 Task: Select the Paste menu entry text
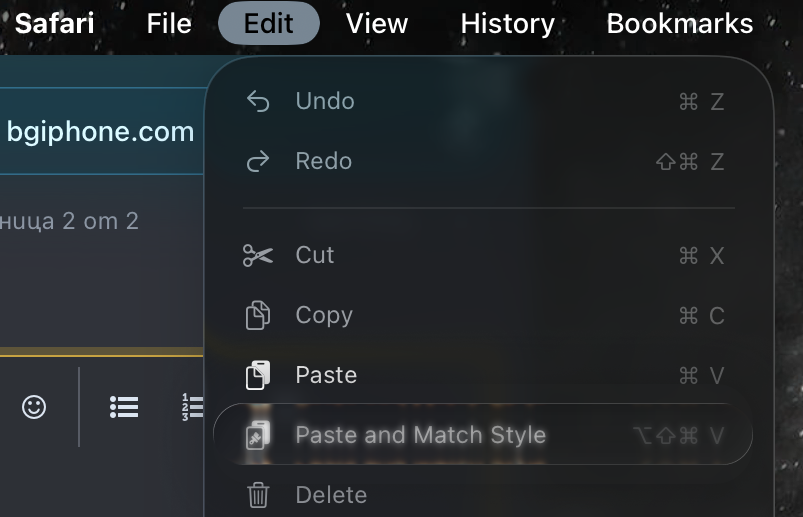click(326, 375)
